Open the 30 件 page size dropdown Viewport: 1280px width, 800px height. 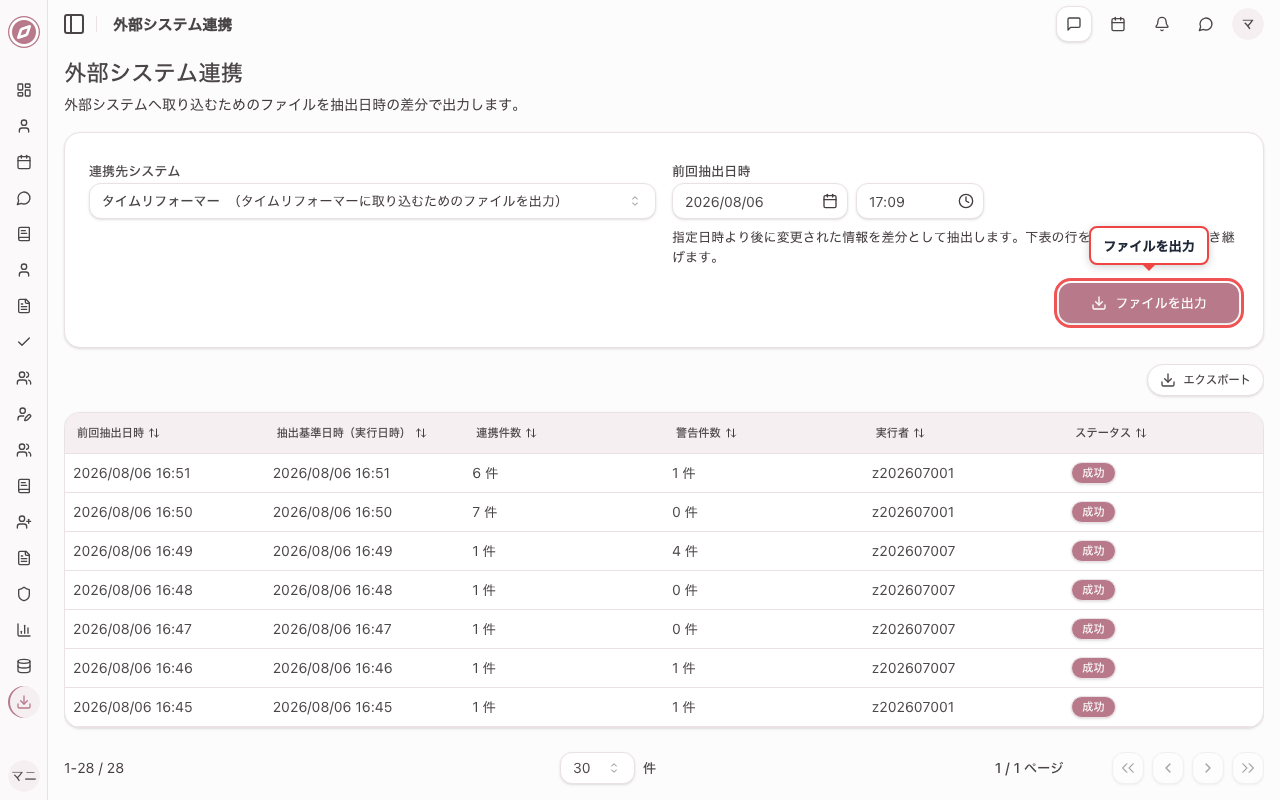pos(597,768)
